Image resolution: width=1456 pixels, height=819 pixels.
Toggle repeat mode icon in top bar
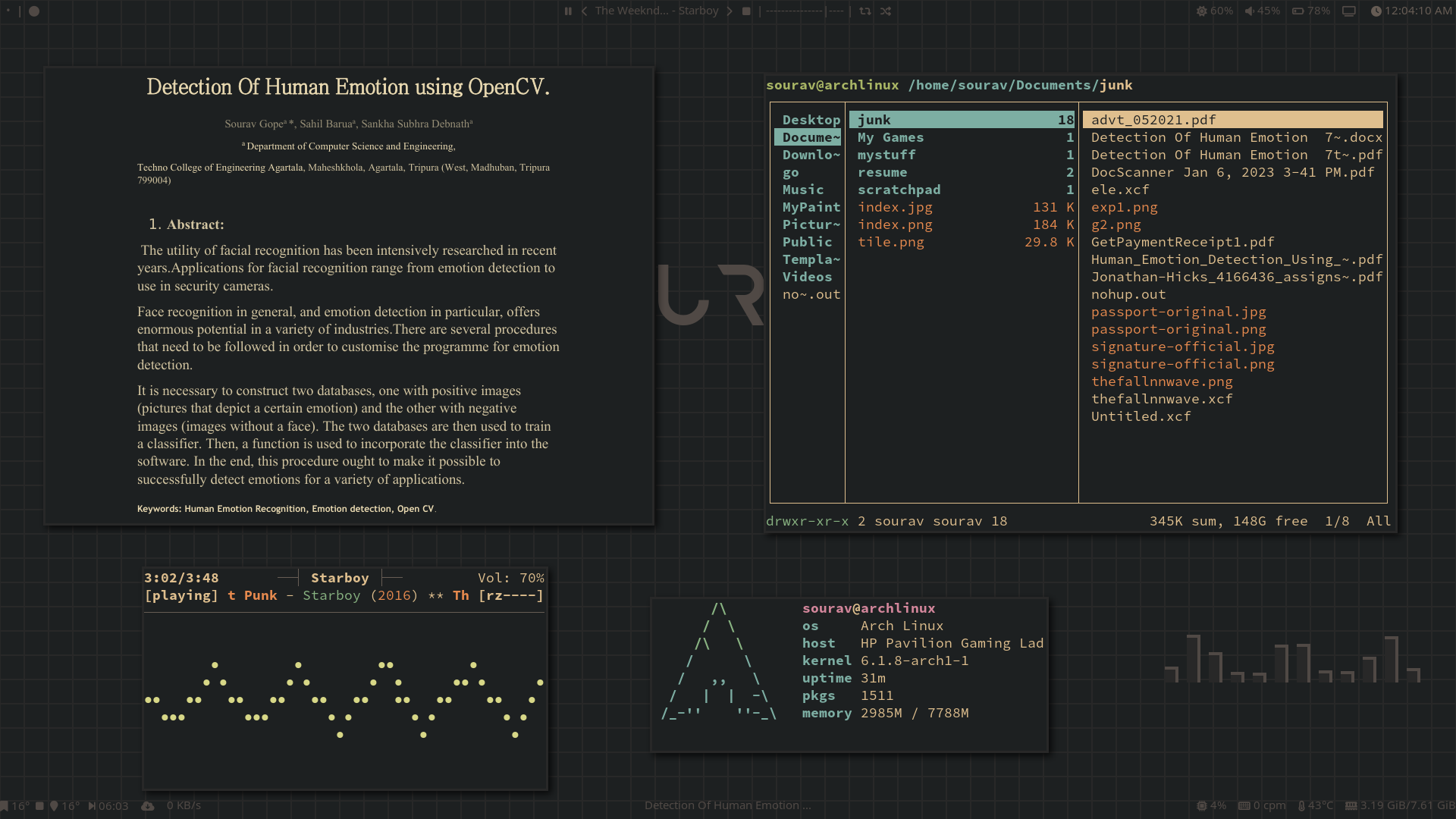click(864, 11)
